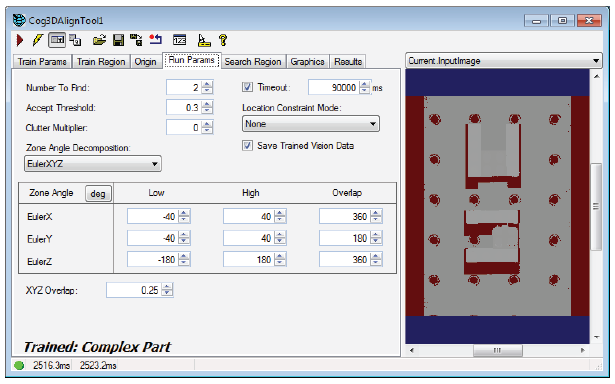Screen dimensions: 615x384
Task: Click the EulerZ Overlap value field
Action: tap(345, 260)
